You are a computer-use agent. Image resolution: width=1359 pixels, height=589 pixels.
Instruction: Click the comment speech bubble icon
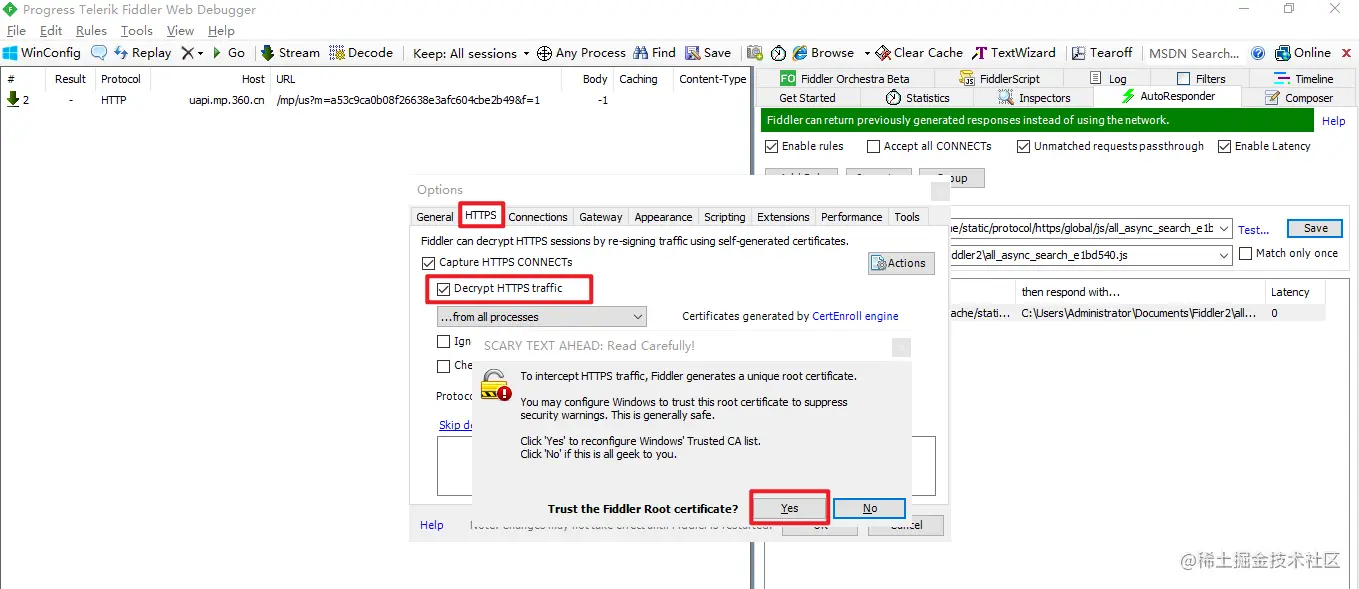point(99,53)
